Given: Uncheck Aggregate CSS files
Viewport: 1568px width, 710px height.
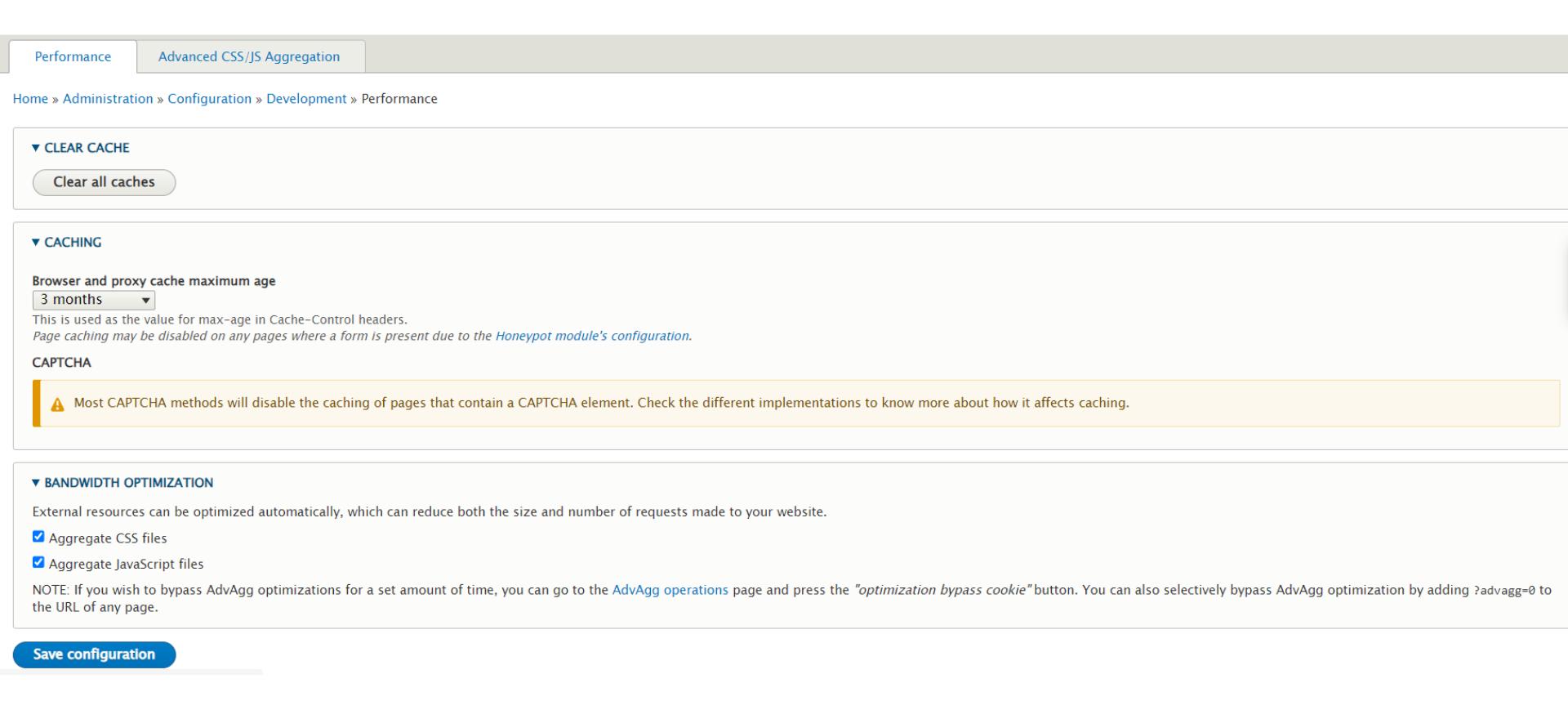Looking at the screenshot, I should click(38, 537).
